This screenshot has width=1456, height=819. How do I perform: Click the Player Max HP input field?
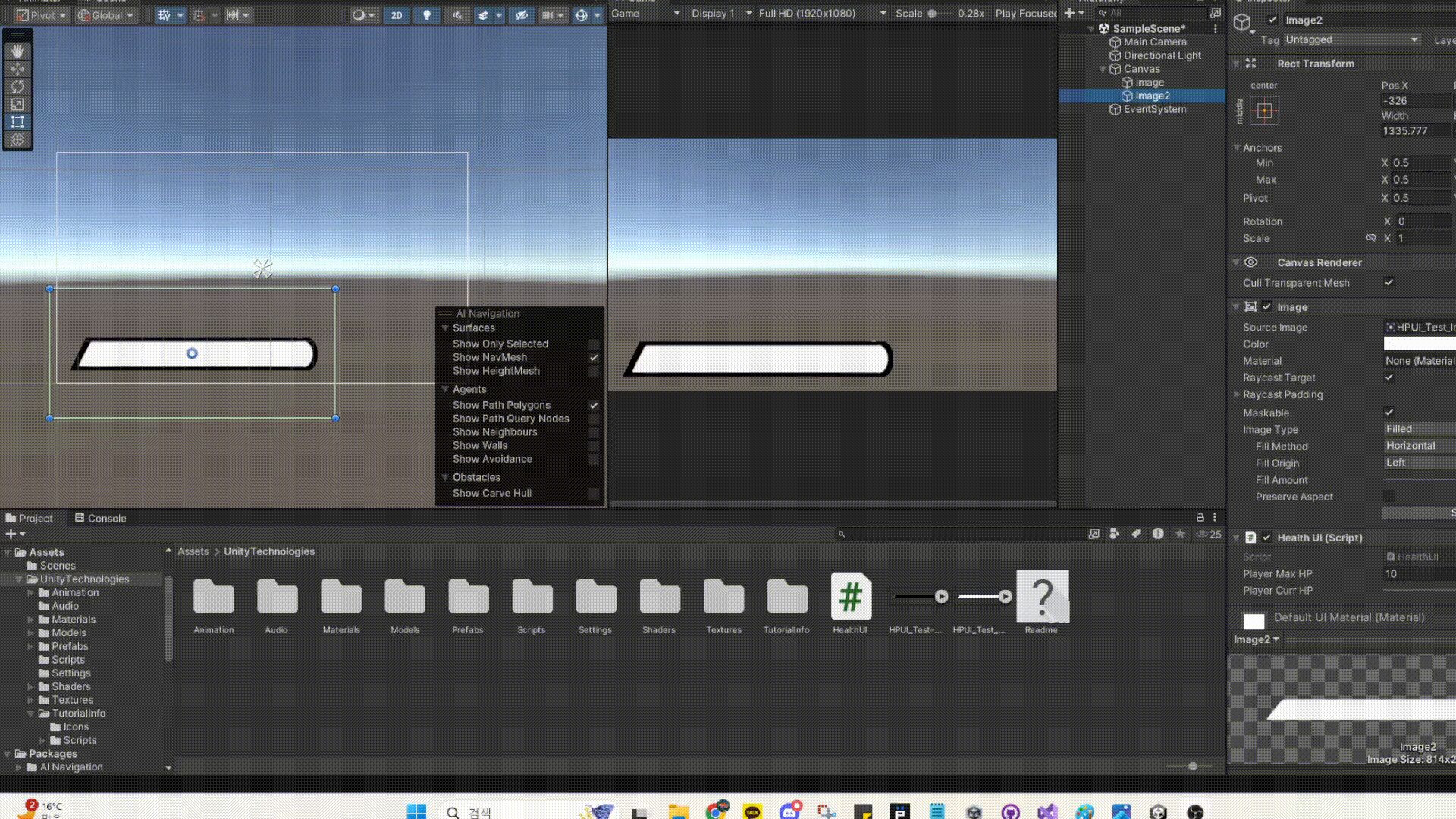(x=1418, y=574)
